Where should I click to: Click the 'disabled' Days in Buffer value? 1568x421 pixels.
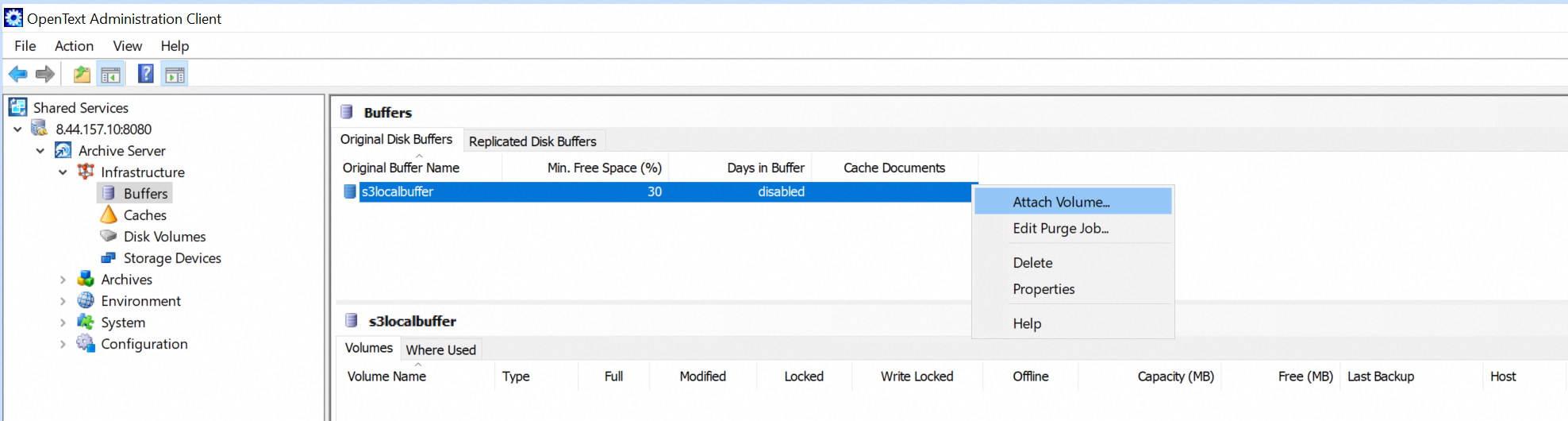(781, 191)
